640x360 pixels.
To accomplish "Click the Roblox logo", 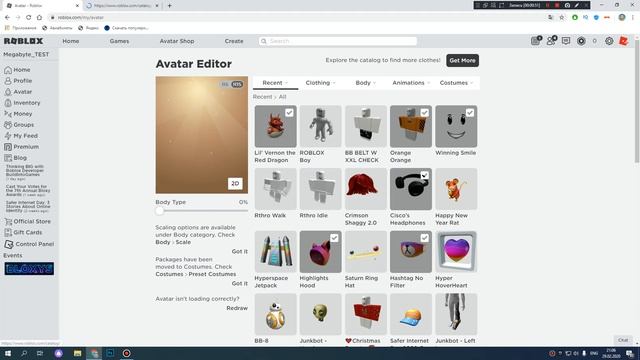I will click(x=23, y=41).
